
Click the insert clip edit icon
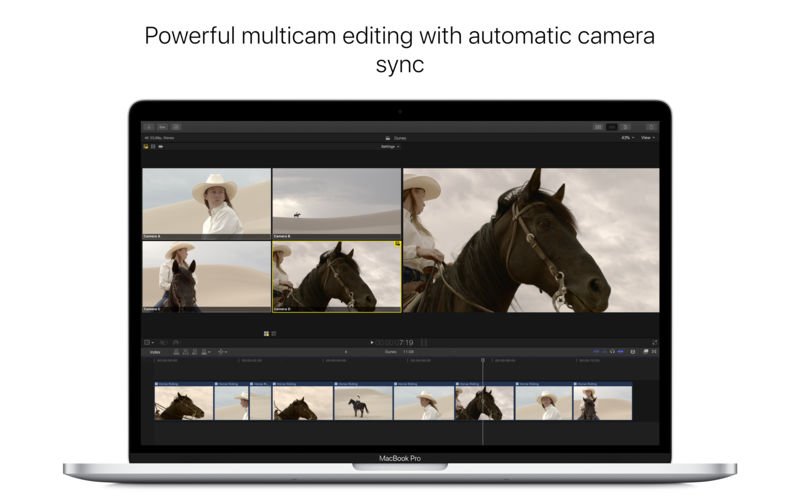186,352
